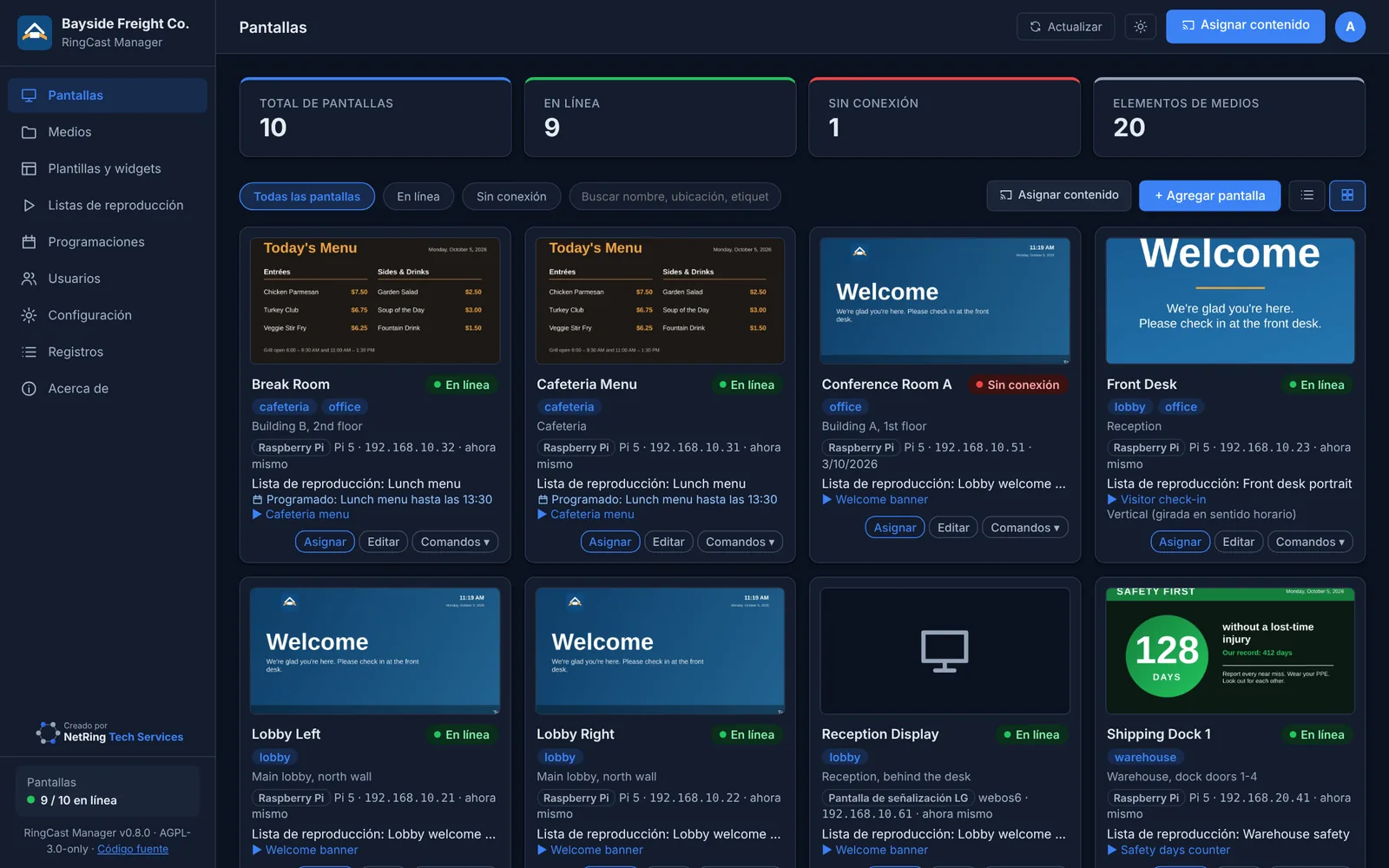Filter screens by En línea
The image size is (1389, 868).
[418, 196]
